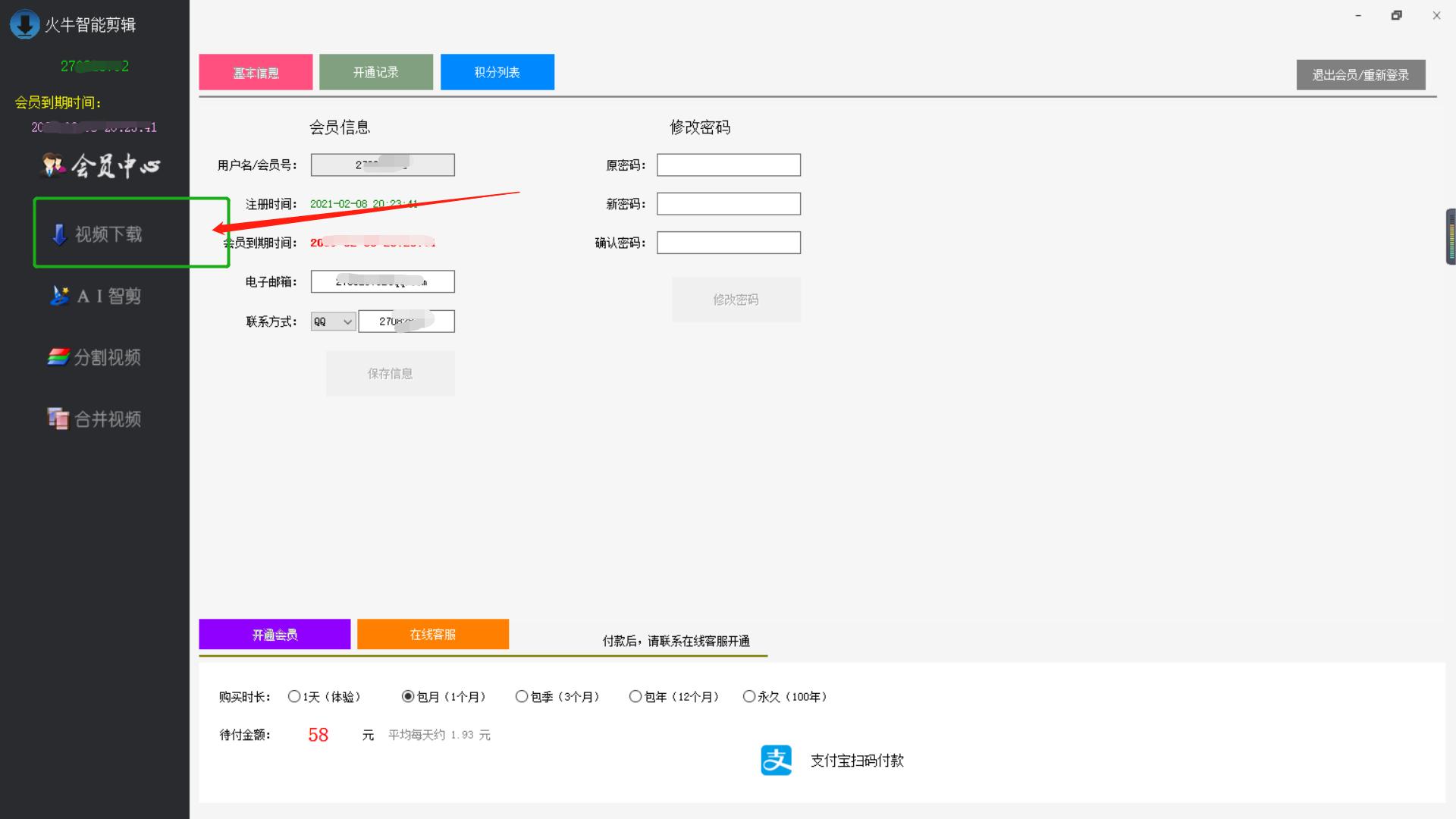This screenshot has width=1456, height=819.
Task: Click the 退出会员/重新登录 button
Action: pyautogui.click(x=1360, y=74)
